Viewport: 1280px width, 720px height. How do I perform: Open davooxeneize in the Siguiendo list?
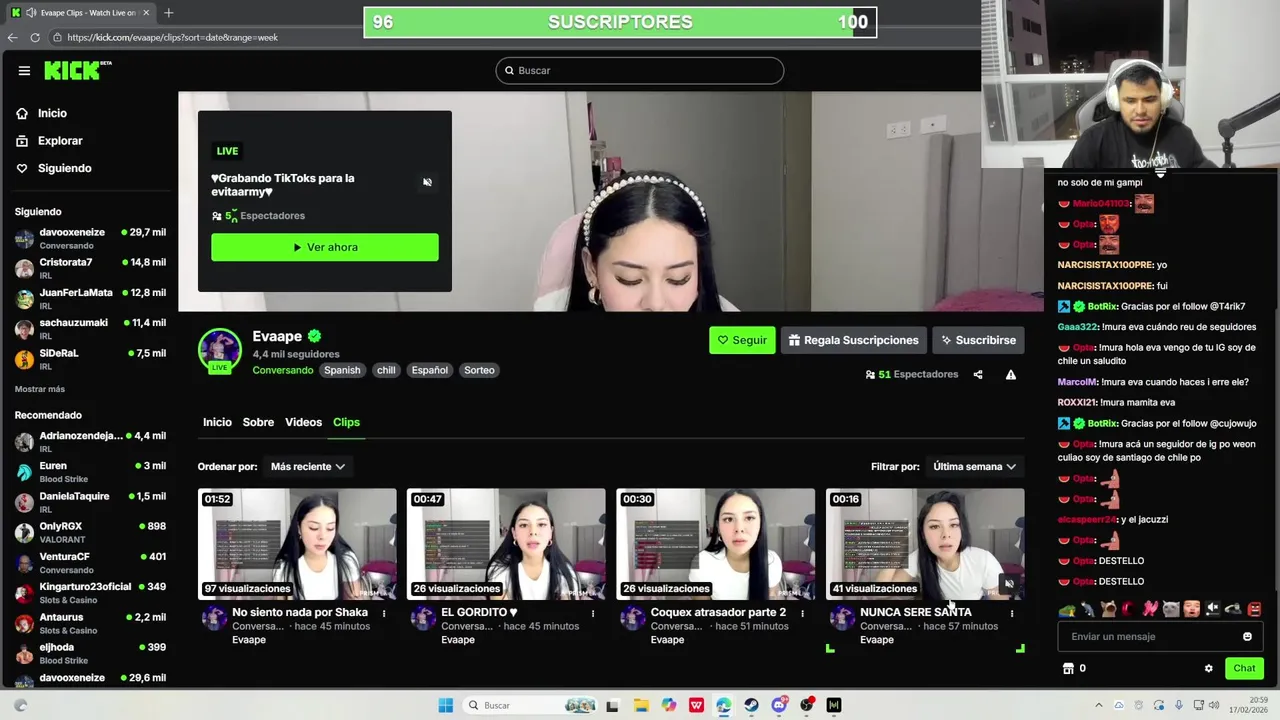coord(90,238)
